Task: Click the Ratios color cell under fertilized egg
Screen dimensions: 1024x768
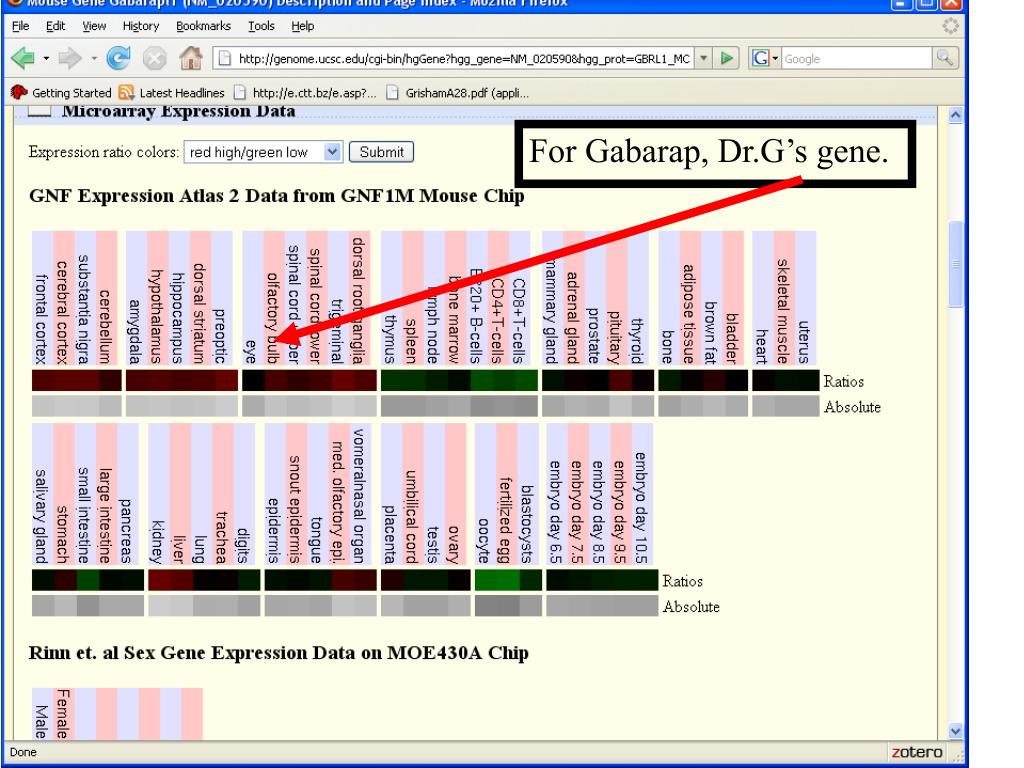Action: click(x=507, y=580)
